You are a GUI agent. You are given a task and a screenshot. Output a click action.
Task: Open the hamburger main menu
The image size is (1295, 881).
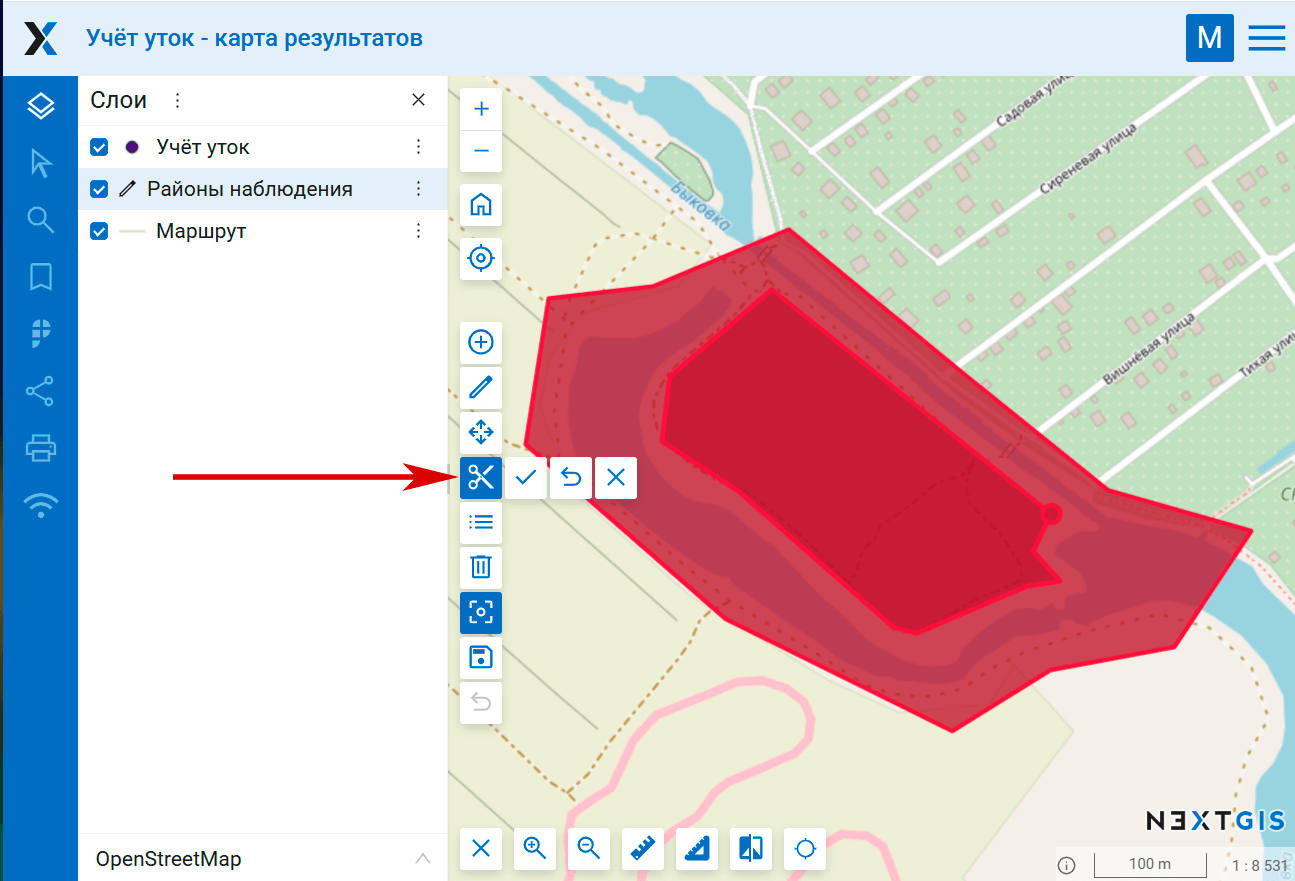[1267, 38]
